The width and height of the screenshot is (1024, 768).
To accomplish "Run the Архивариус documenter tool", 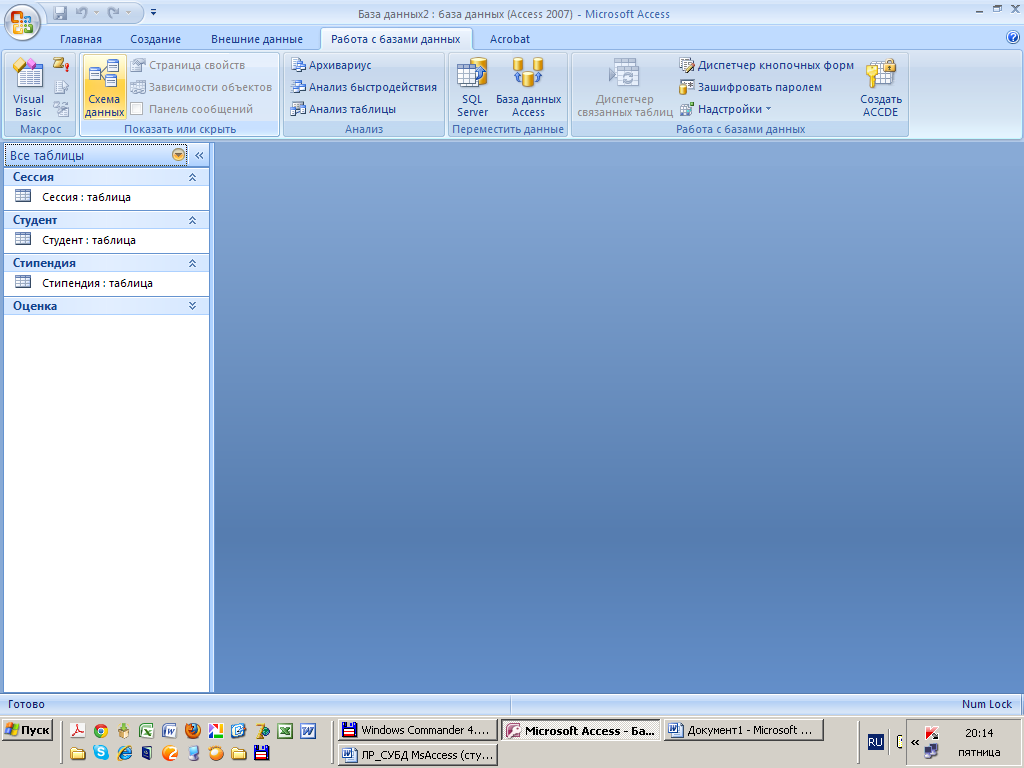I will tap(331, 65).
